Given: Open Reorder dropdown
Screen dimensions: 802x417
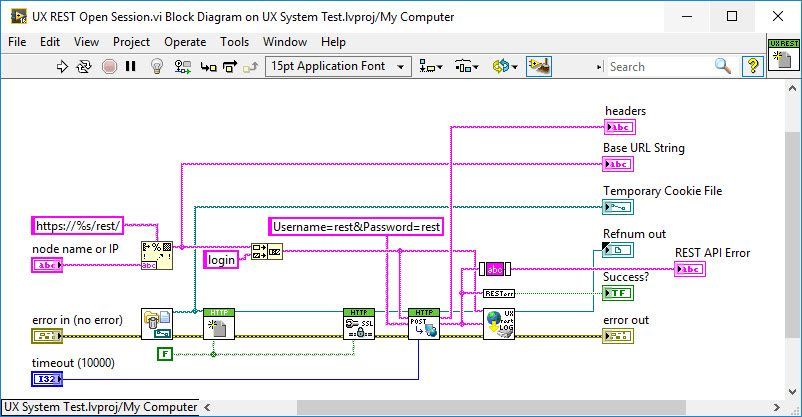Looking at the screenshot, I should point(504,67).
